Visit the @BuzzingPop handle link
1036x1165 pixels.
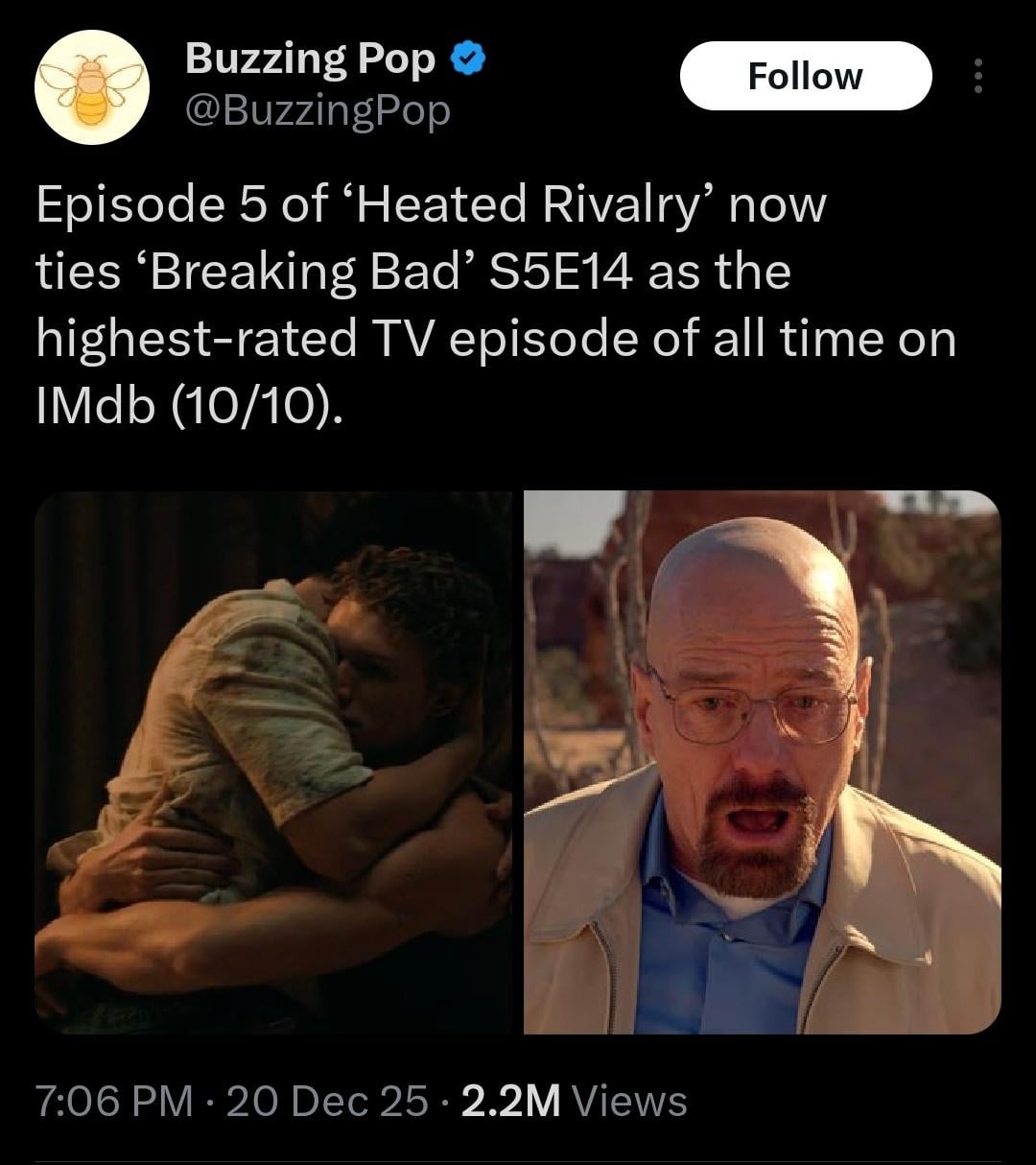(x=317, y=111)
